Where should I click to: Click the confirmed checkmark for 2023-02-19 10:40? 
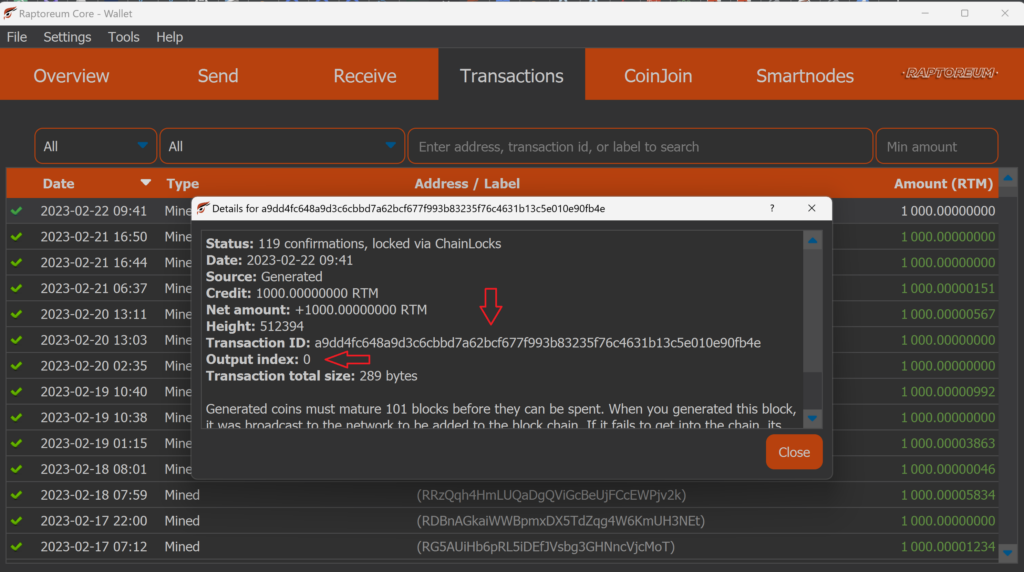(16, 391)
